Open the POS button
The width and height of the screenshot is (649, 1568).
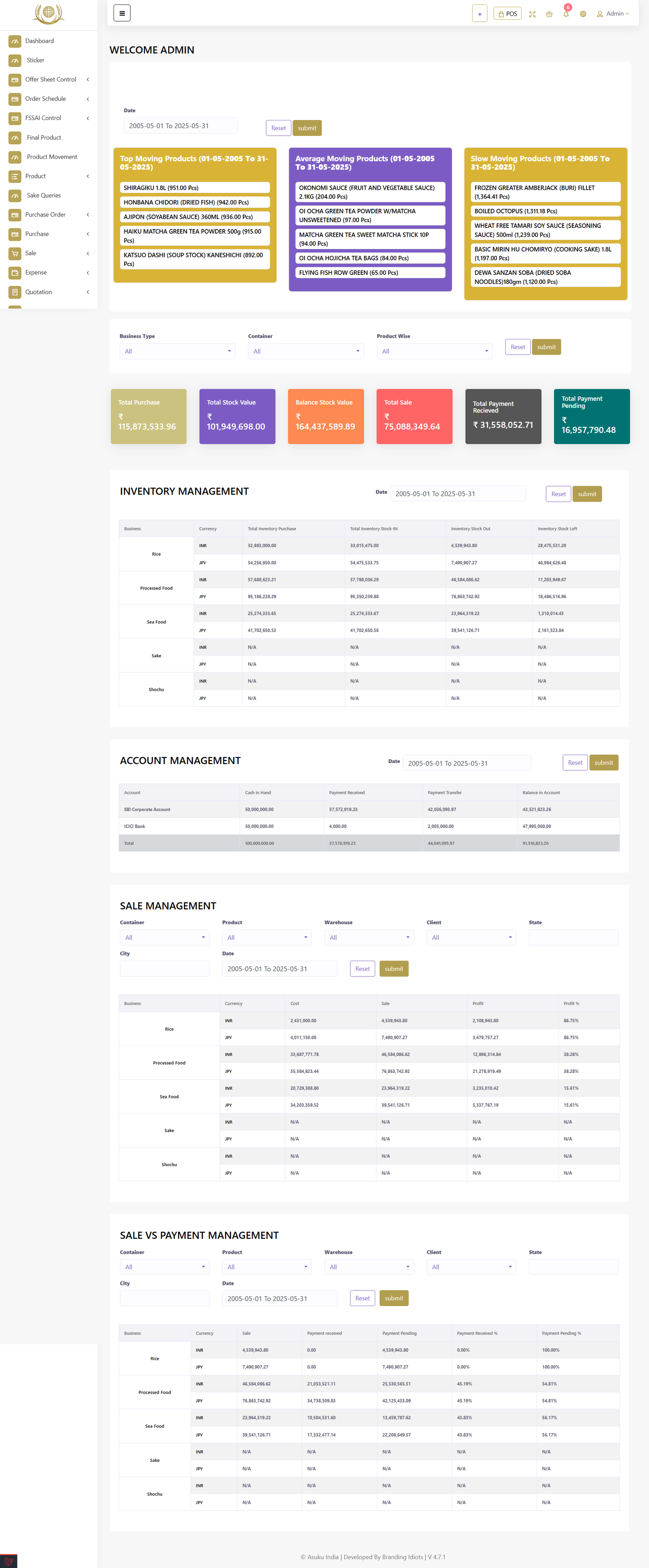click(507, 14)
